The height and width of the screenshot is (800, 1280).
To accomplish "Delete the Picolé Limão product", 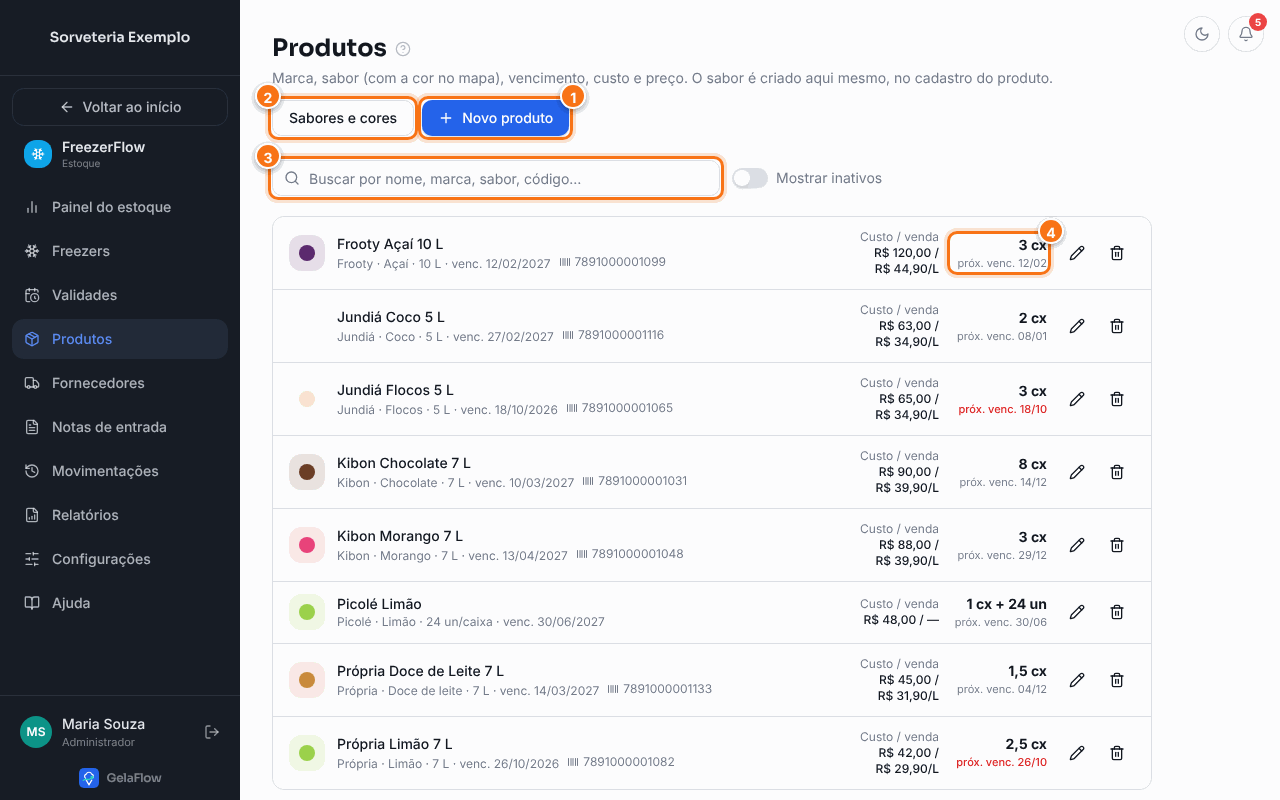I will pos(1117,612).
